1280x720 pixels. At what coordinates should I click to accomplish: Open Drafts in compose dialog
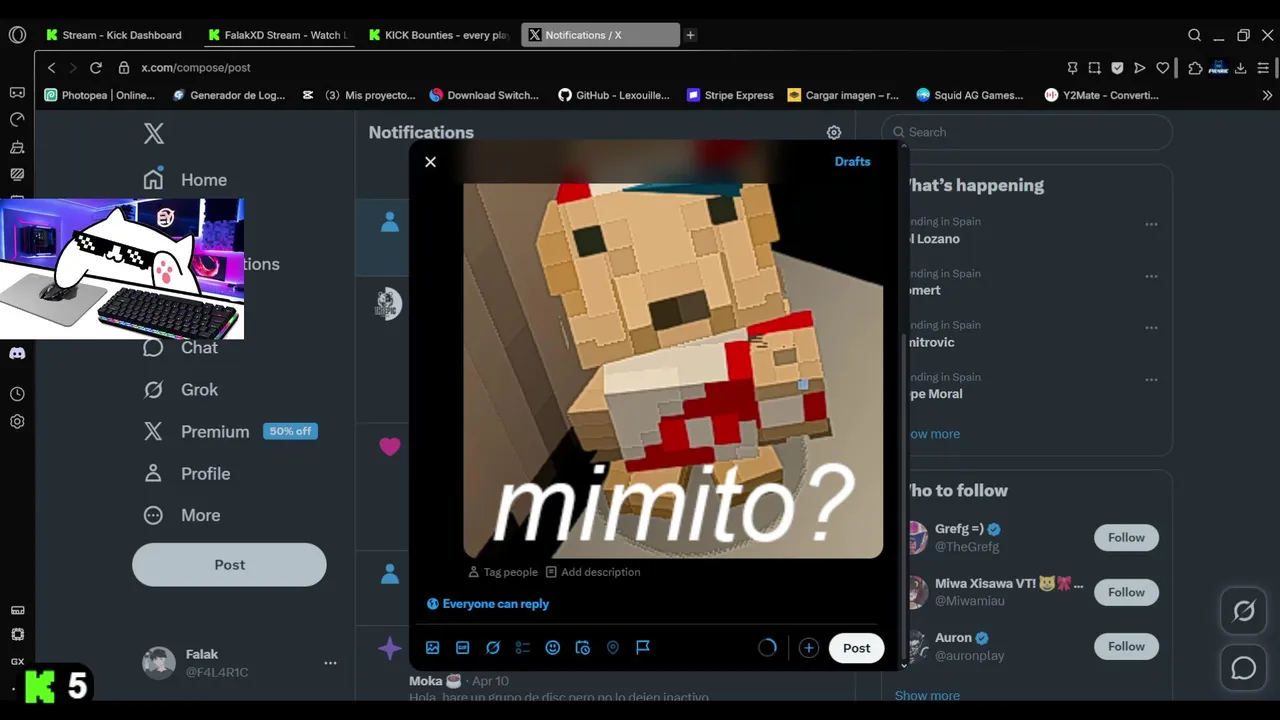(x=852, y=161)
